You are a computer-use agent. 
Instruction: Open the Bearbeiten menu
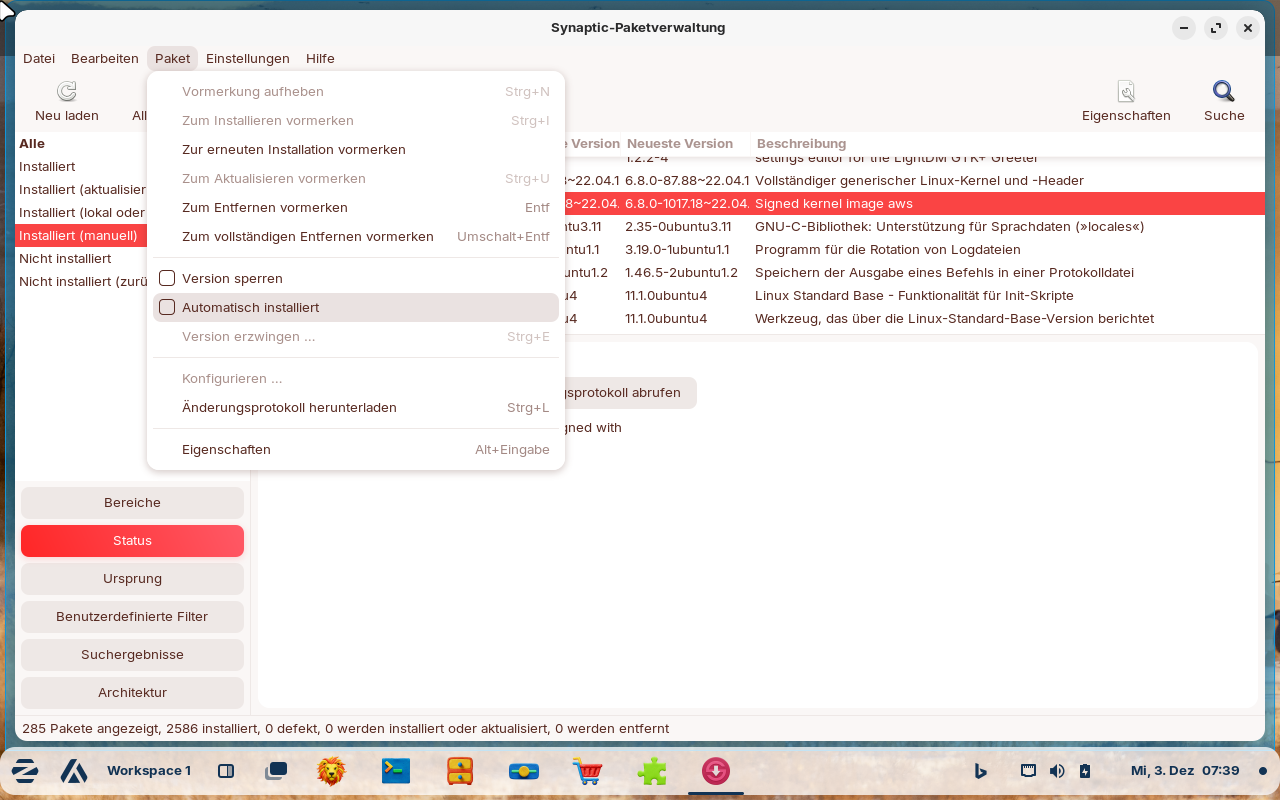tap(105, 59)
